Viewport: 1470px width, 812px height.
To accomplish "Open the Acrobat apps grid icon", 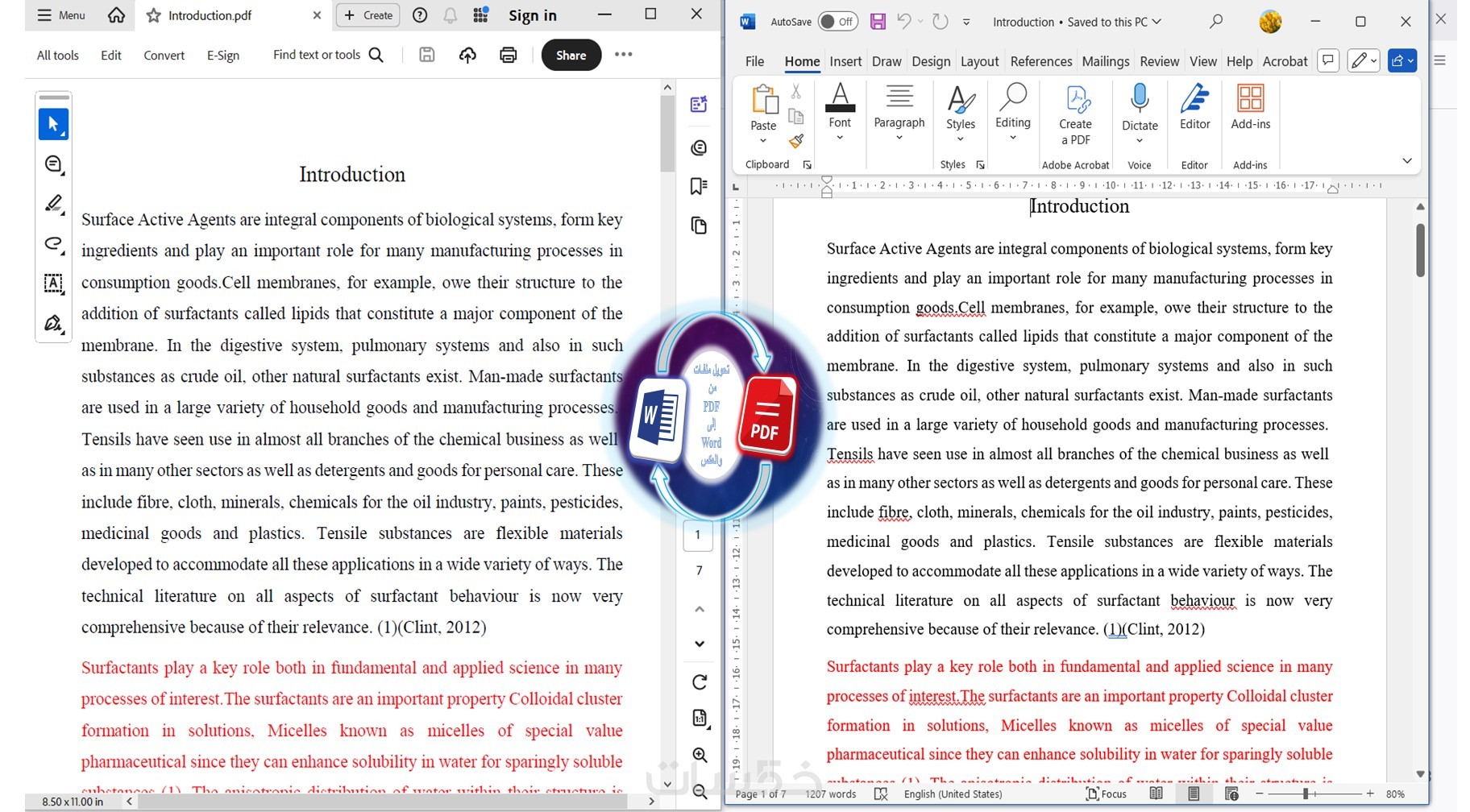I will click(481, 15).
